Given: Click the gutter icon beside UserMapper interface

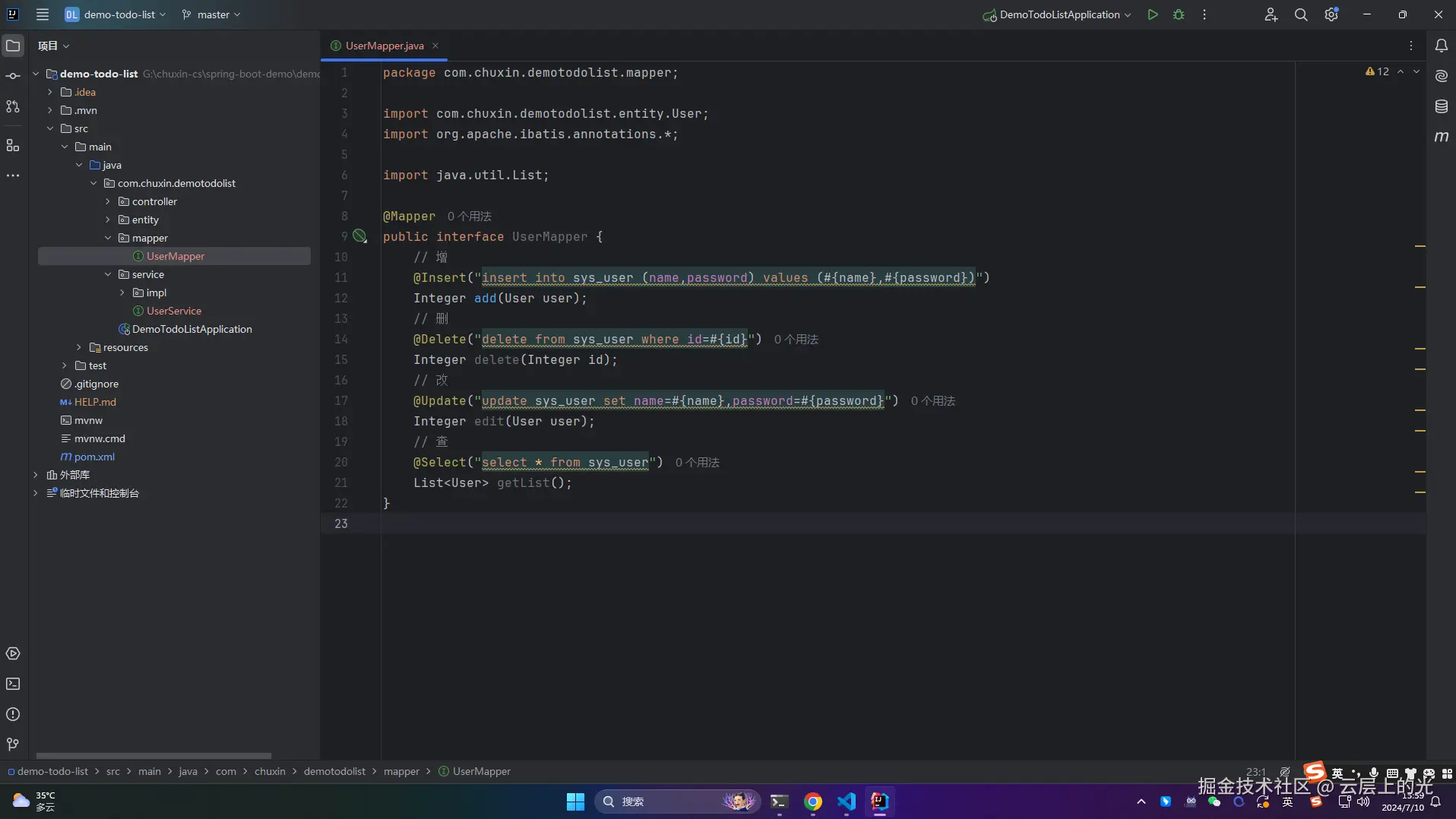Looking at the screenshot, I should 359,236.
